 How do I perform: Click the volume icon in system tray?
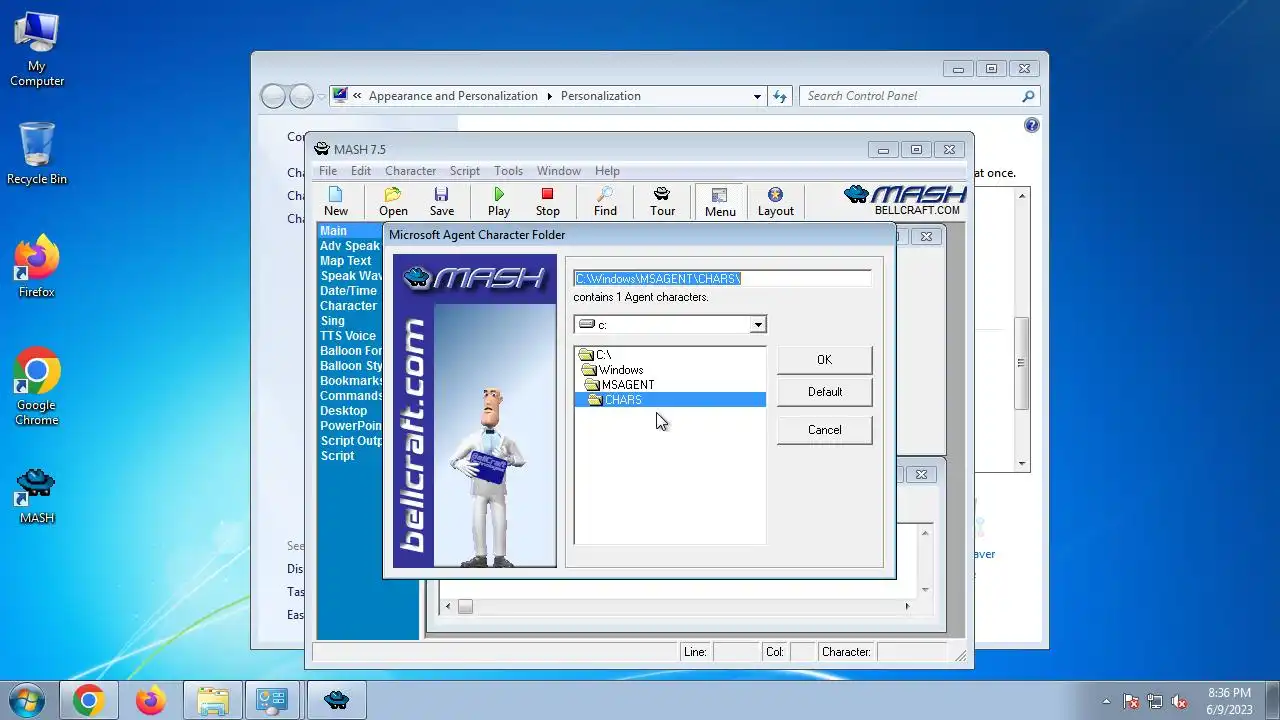click(1179, 701)
